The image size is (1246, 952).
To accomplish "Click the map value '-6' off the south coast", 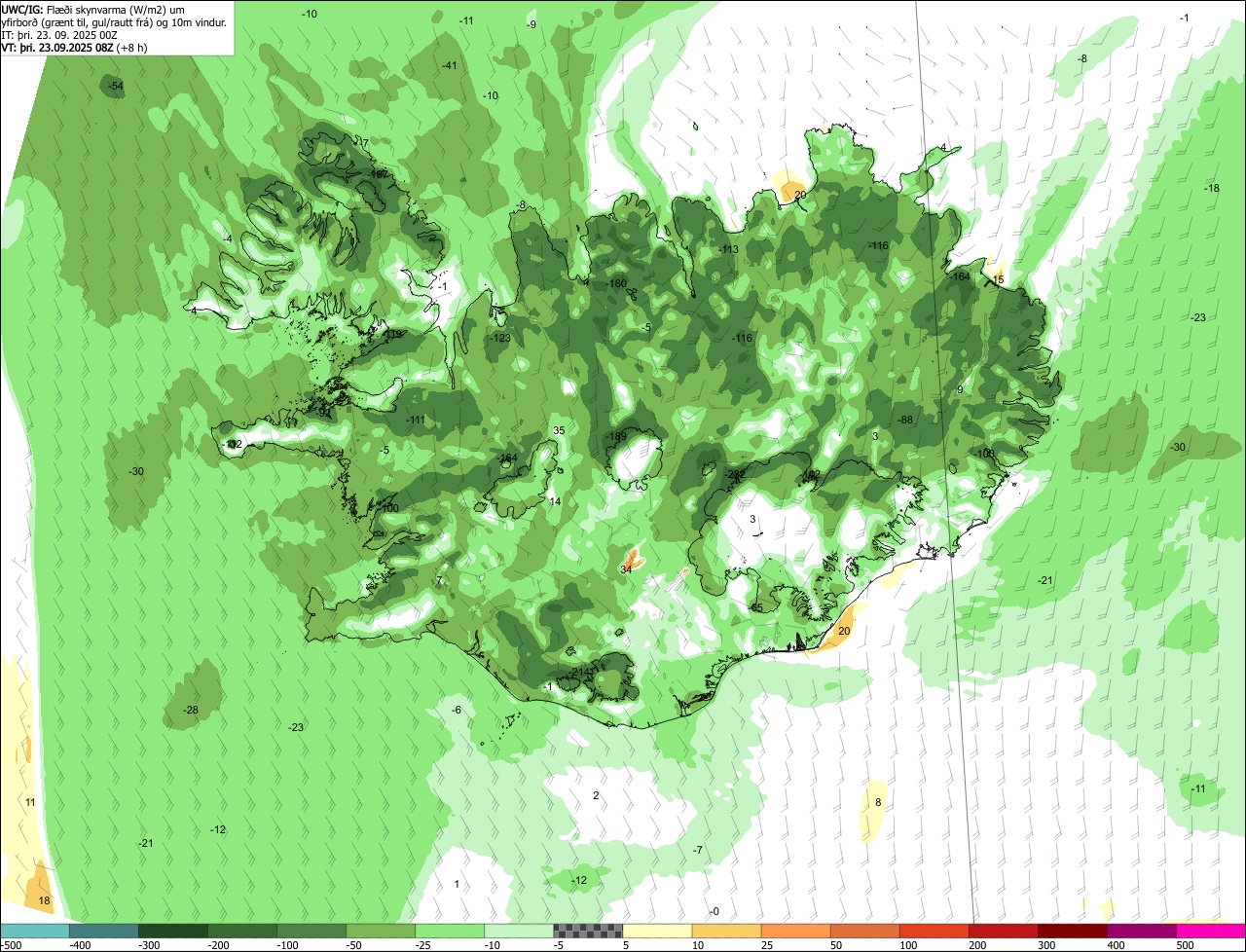I will 457,710.
